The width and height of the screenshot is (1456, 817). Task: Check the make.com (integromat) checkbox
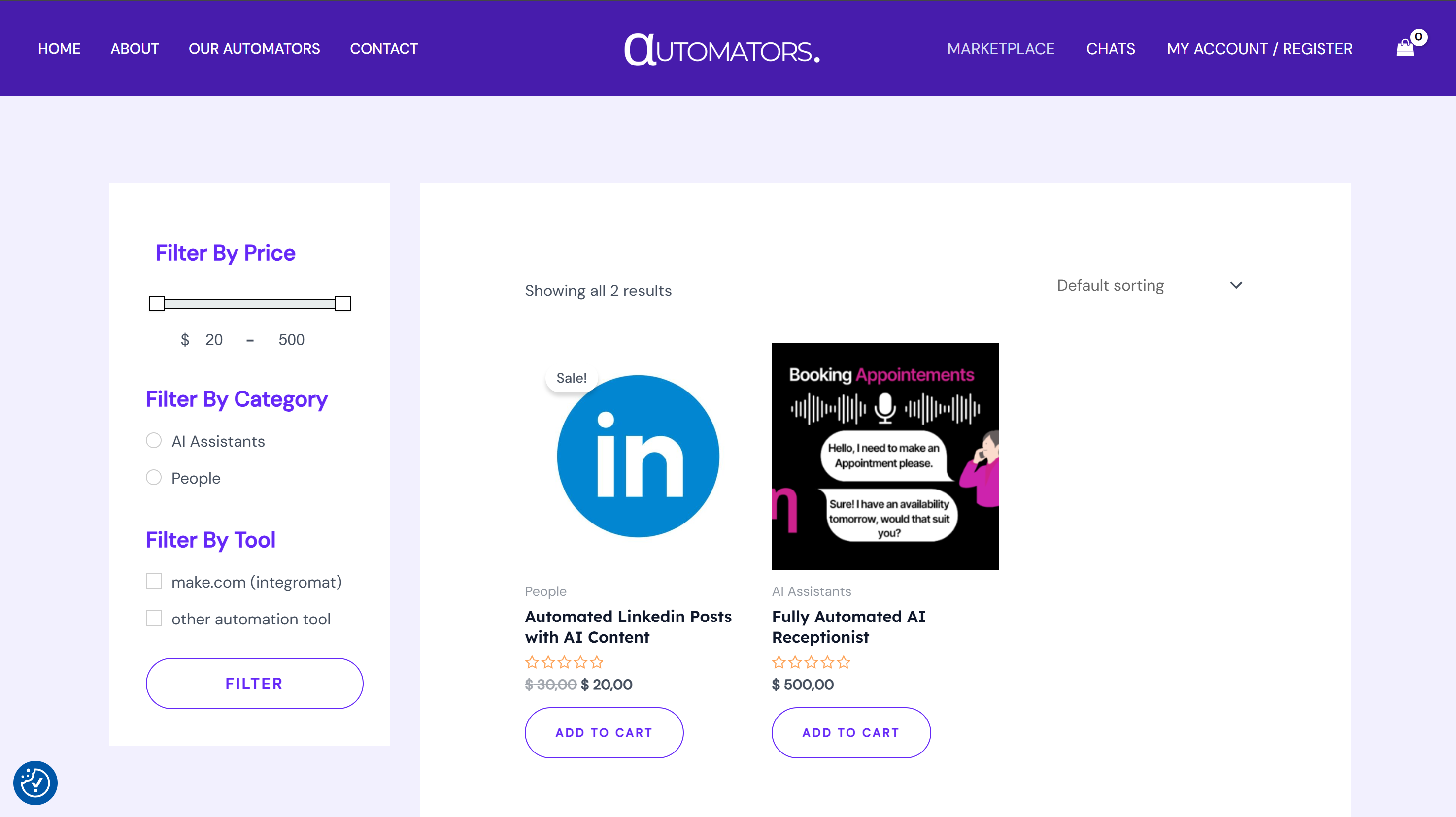click(x=154, y=582)
